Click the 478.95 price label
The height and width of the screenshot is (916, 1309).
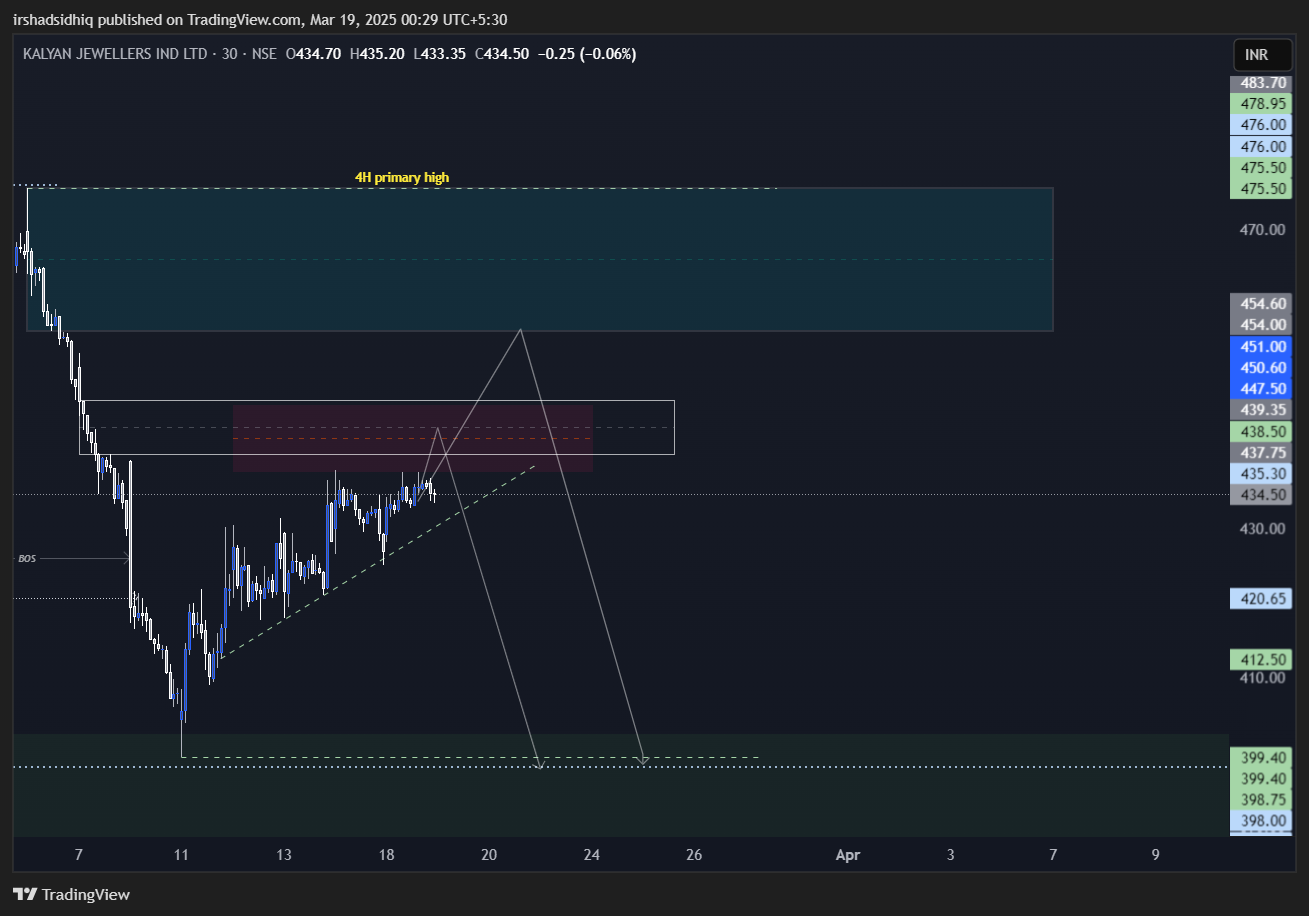pyautogui.click(x=1262, y=104)
